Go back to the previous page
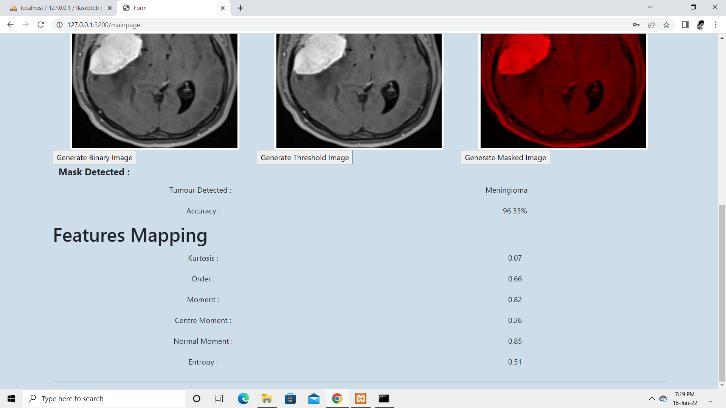This screenshot has width=726, height=408. click(x=11, y=25)
